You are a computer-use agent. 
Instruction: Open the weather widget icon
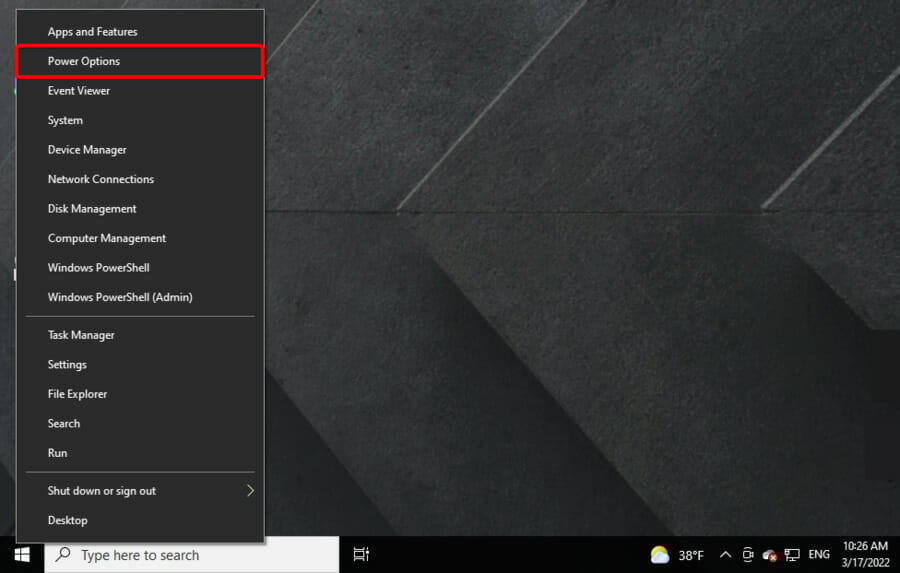point(660,555)
